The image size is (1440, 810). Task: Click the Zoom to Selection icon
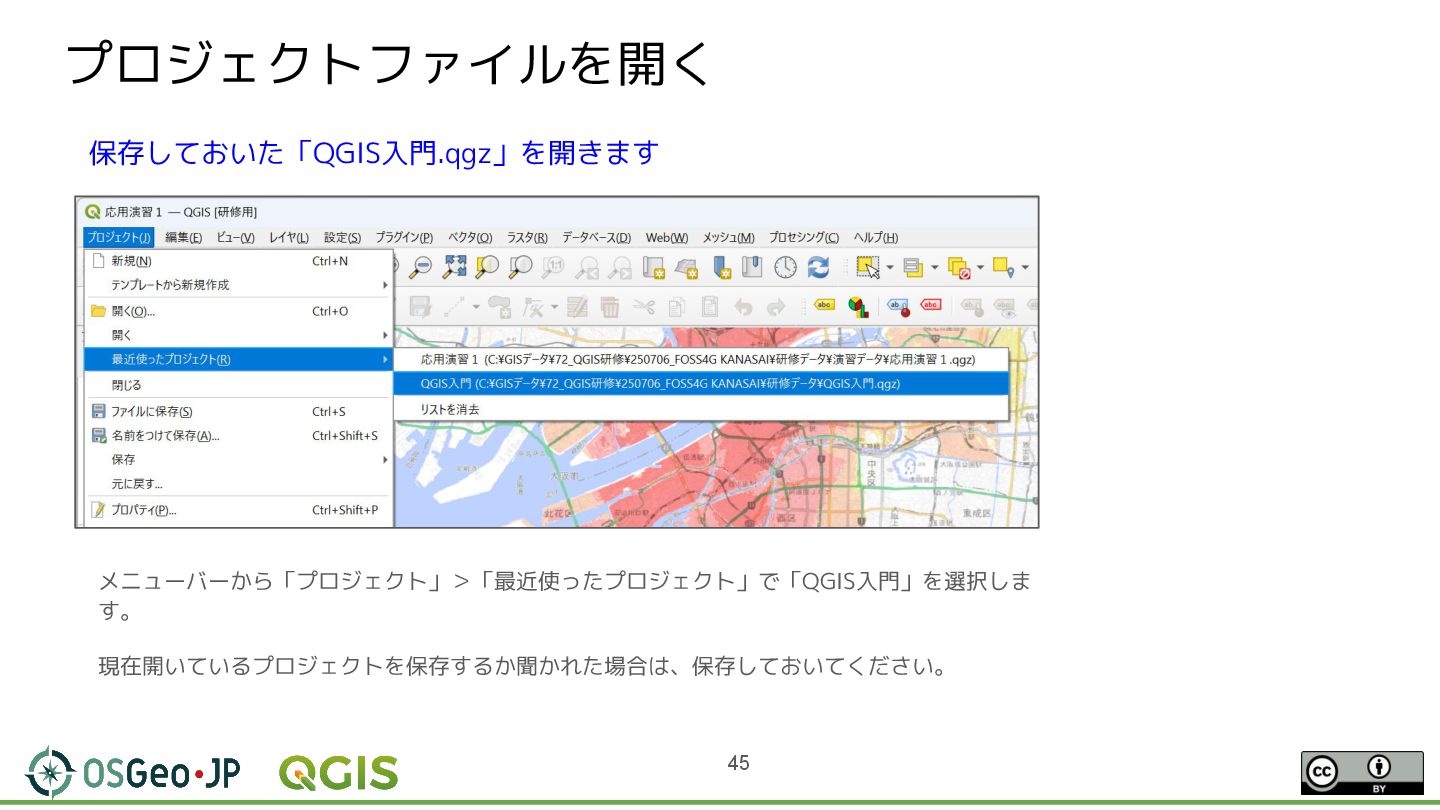tap(487, 267)
